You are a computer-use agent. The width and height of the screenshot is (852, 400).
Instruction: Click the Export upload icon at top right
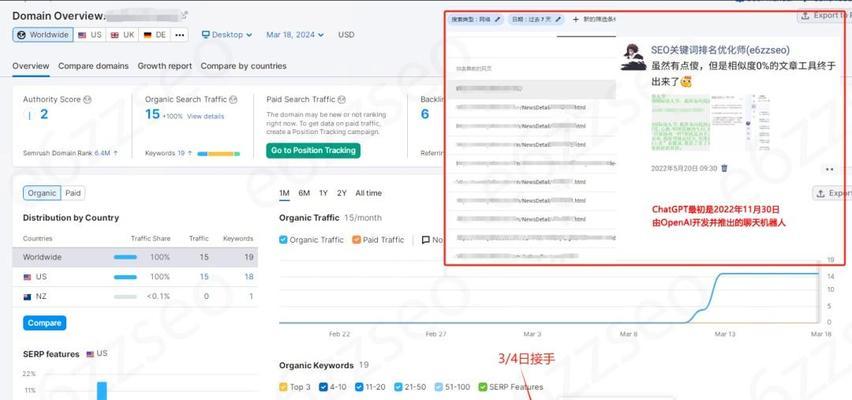tap(805, 16)
